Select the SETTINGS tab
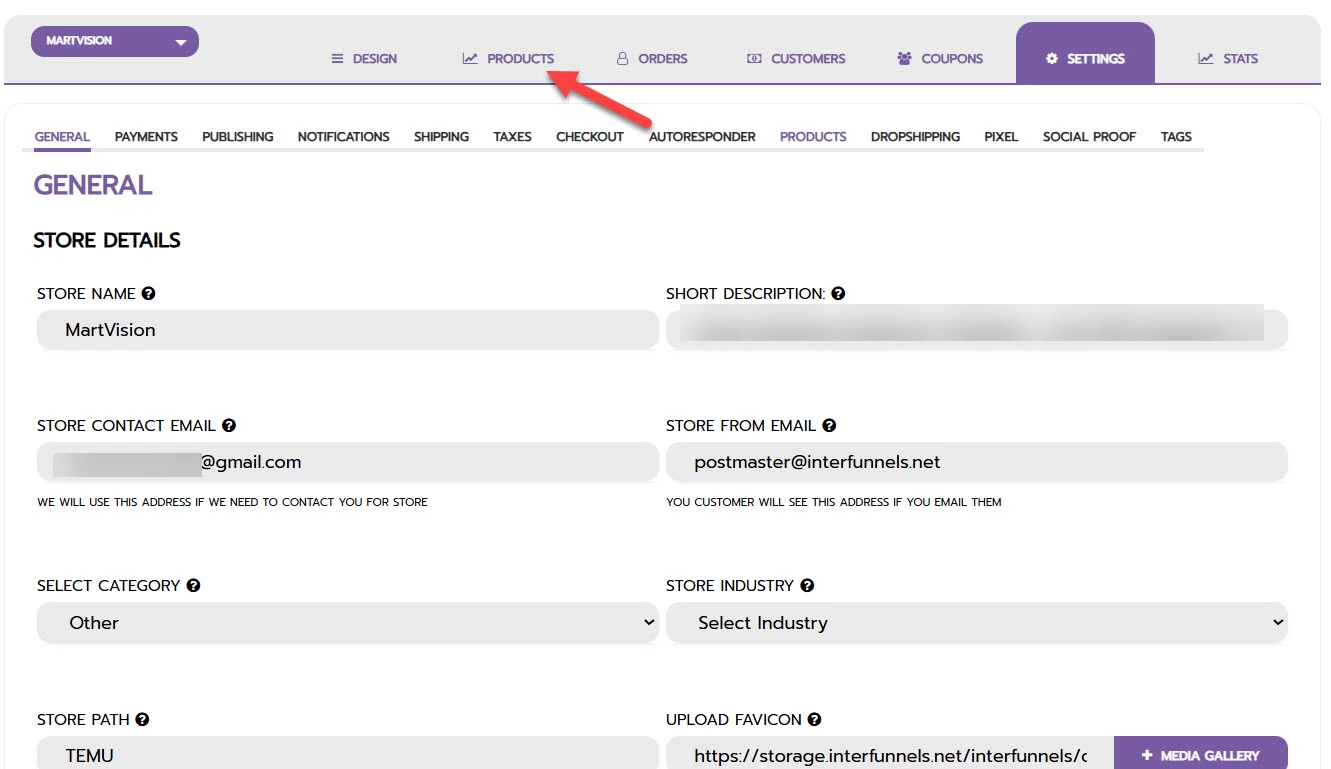The width and height of the screenshot is (1331, 769). [x=1085, y=53]
